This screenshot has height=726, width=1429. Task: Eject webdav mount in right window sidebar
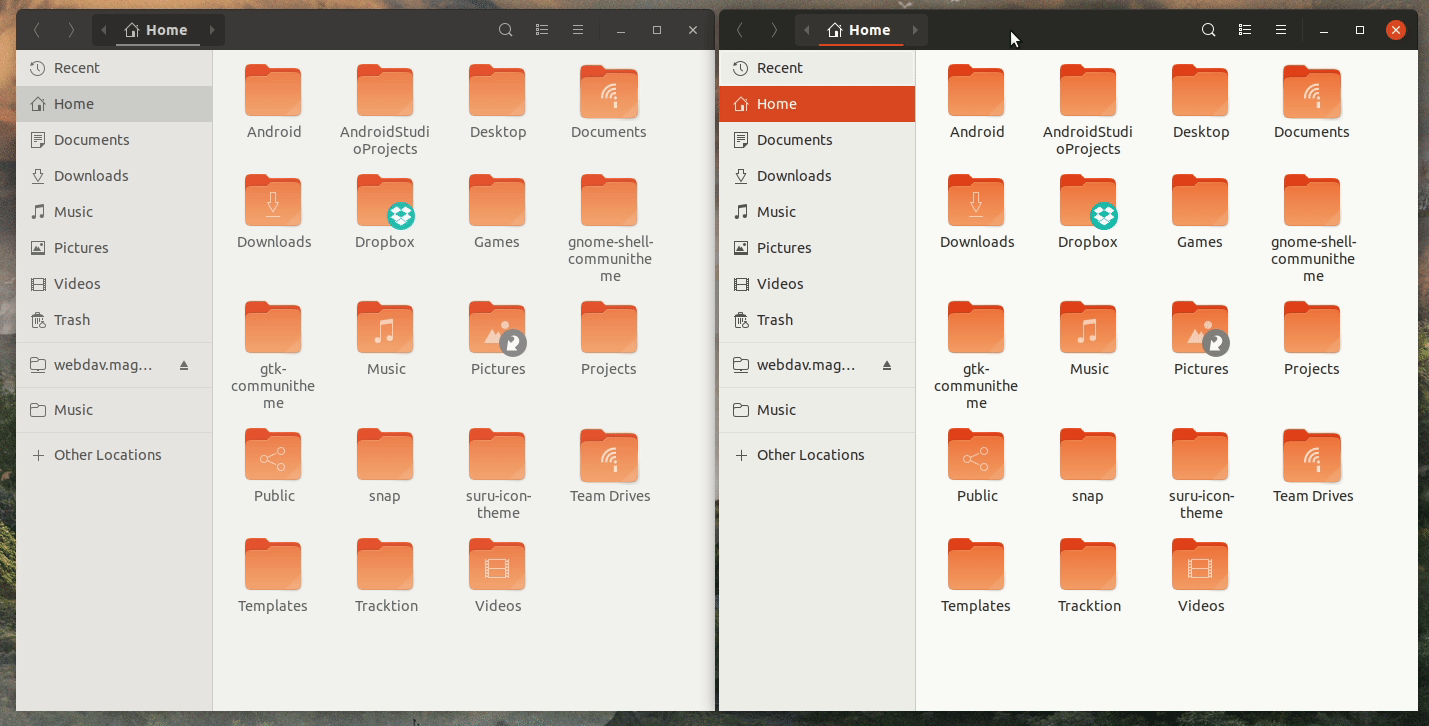click(887, 366)
